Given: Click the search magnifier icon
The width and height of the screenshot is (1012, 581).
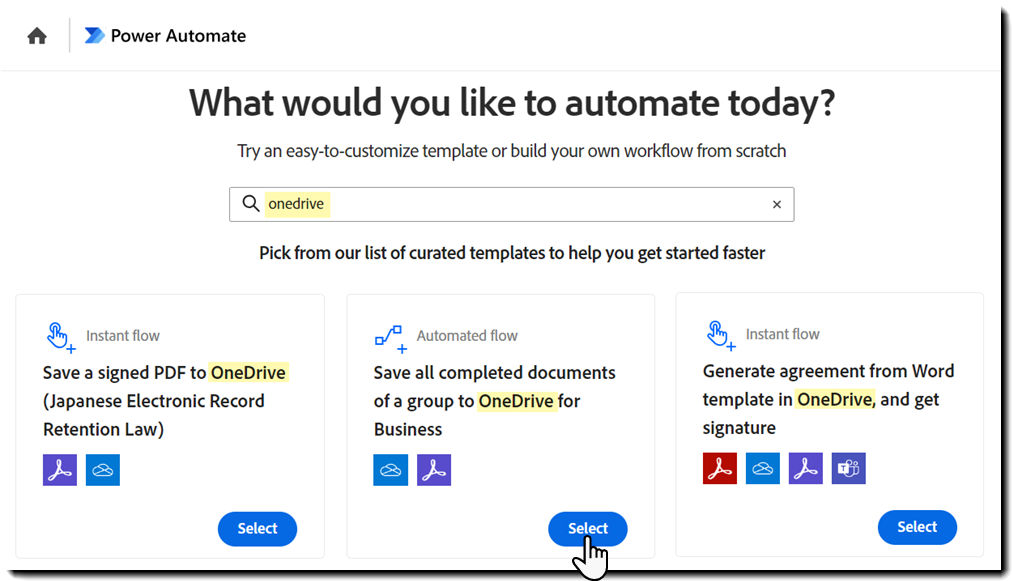Looking at the screenshot, I should click(250, 203).
